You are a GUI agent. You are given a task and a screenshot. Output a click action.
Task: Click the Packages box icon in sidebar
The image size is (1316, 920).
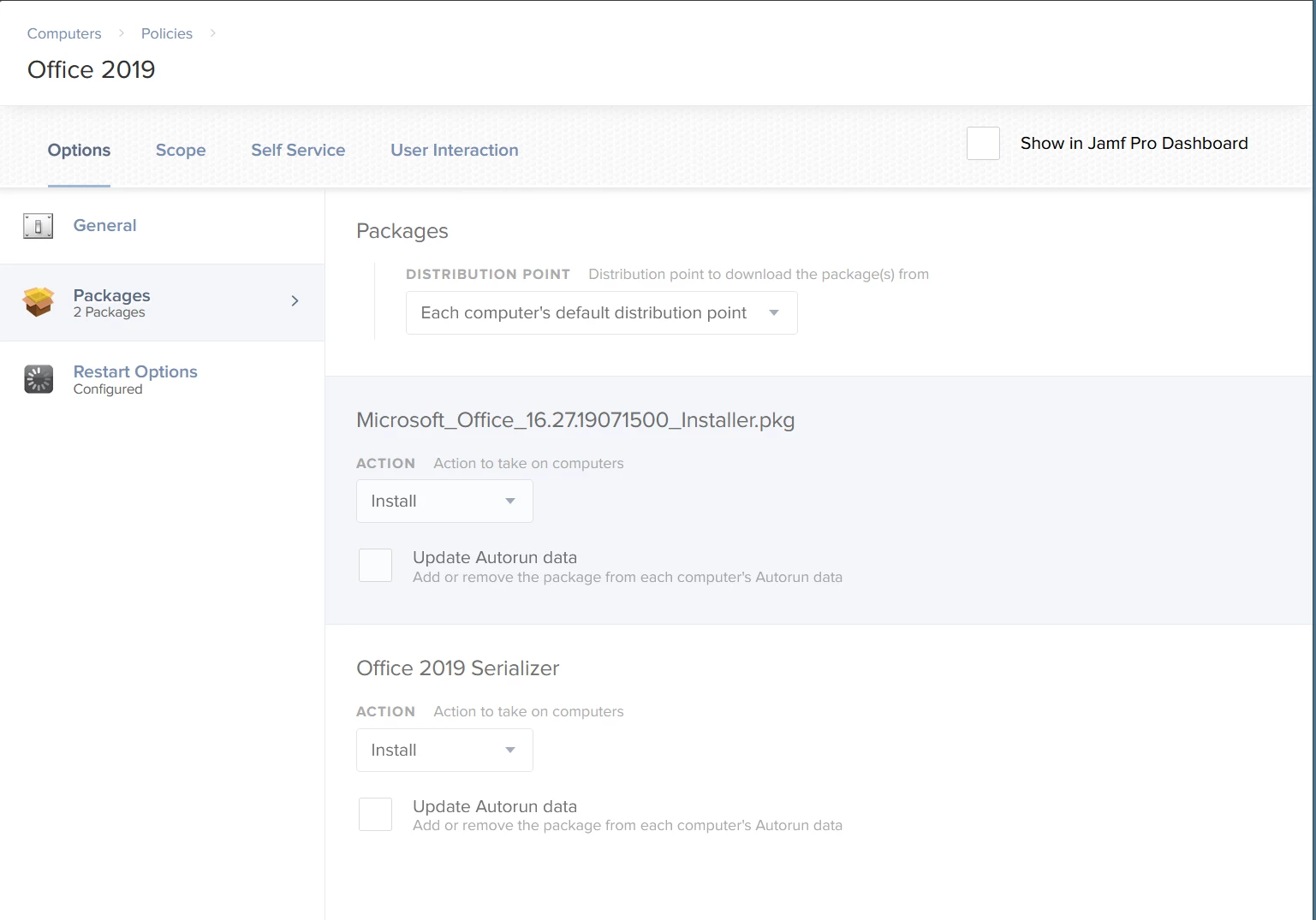(x=39, y=301)
